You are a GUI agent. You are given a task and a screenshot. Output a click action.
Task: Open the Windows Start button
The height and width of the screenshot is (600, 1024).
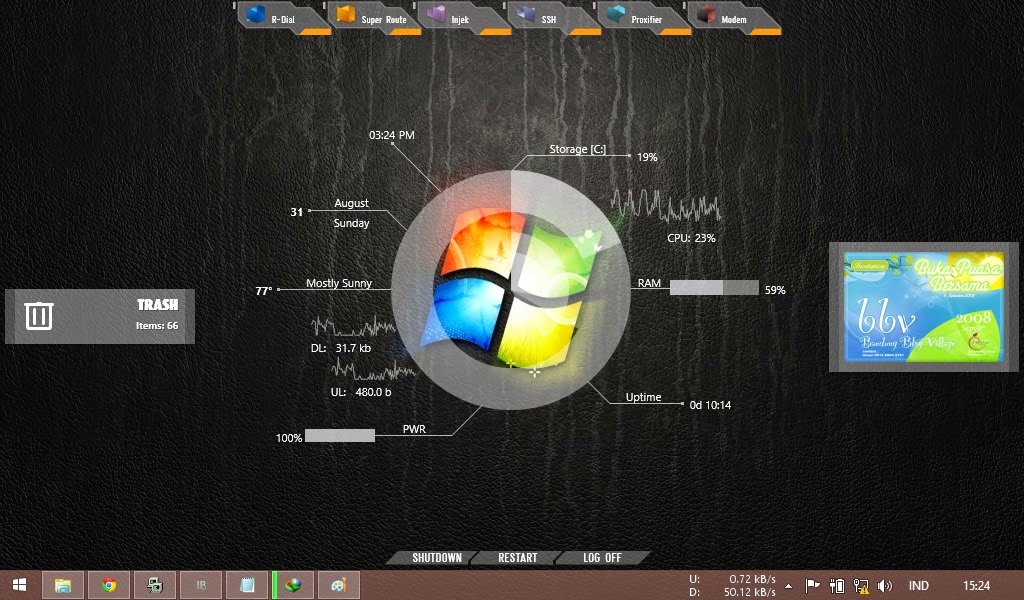(20, 585)
